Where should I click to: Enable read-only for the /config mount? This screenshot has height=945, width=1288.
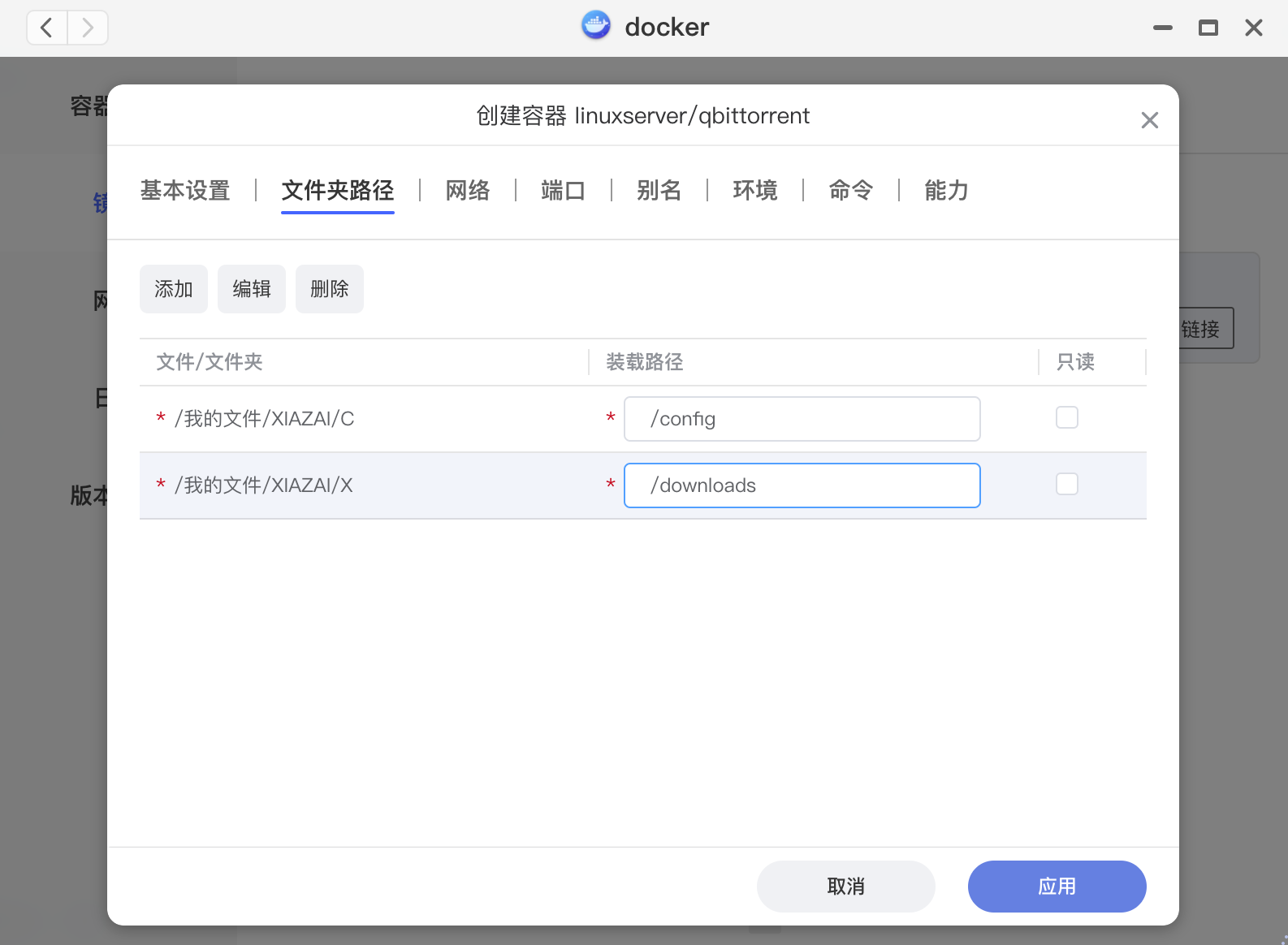point(1067,417)
